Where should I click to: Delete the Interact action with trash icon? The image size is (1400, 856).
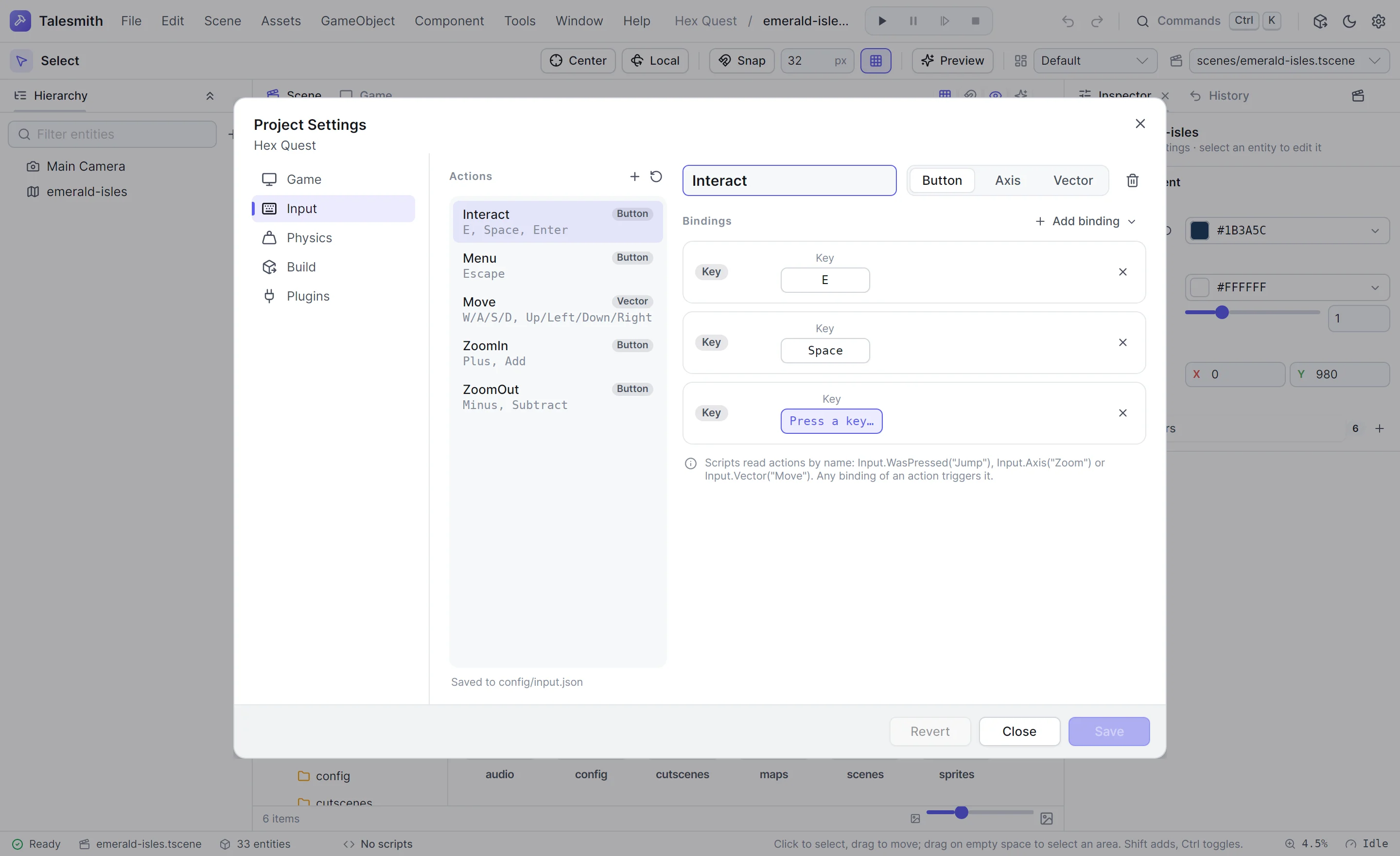tap(1132, 180)
